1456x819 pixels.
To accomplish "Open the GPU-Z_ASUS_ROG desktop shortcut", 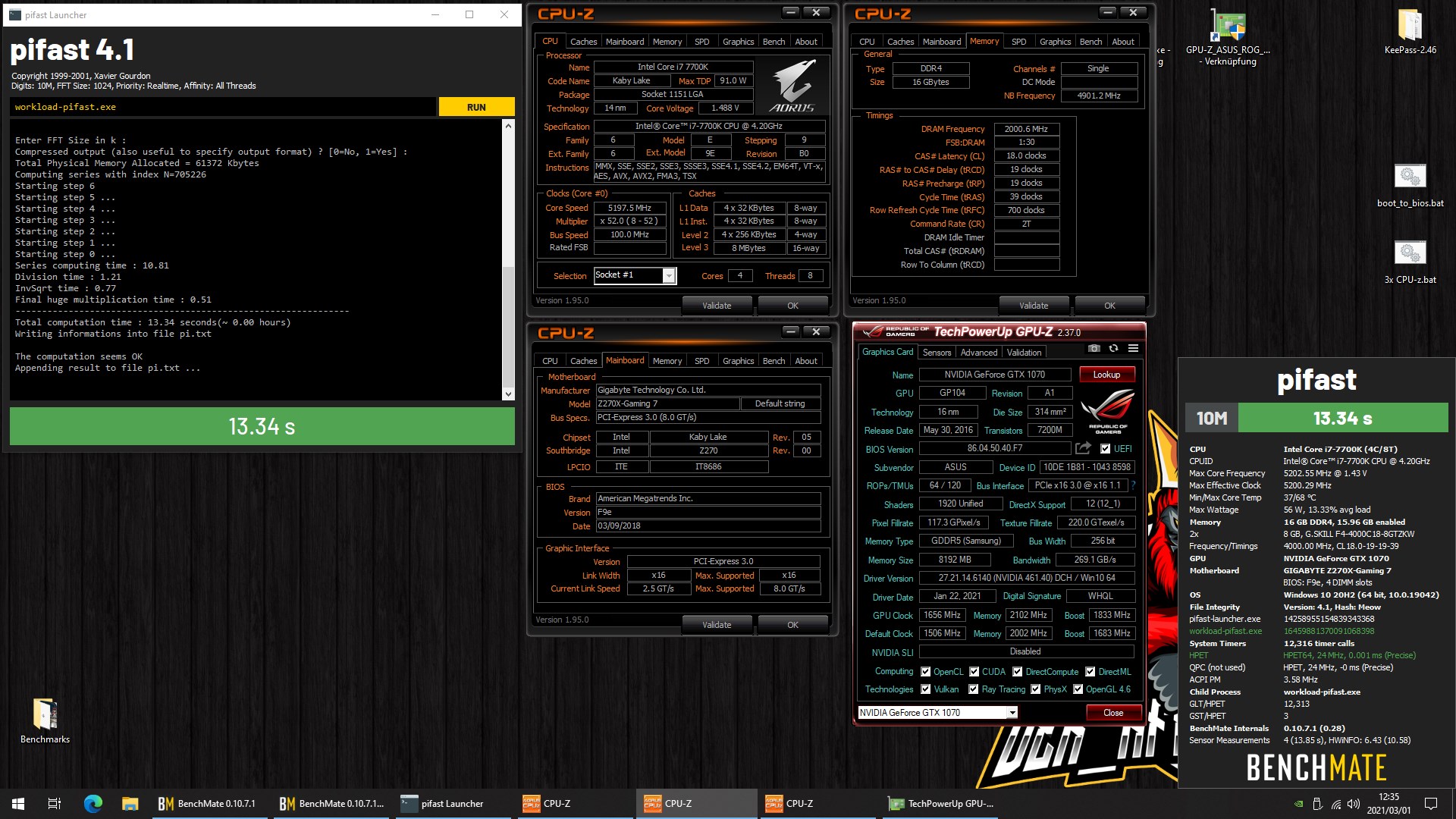I will (x=1228, y=37).
